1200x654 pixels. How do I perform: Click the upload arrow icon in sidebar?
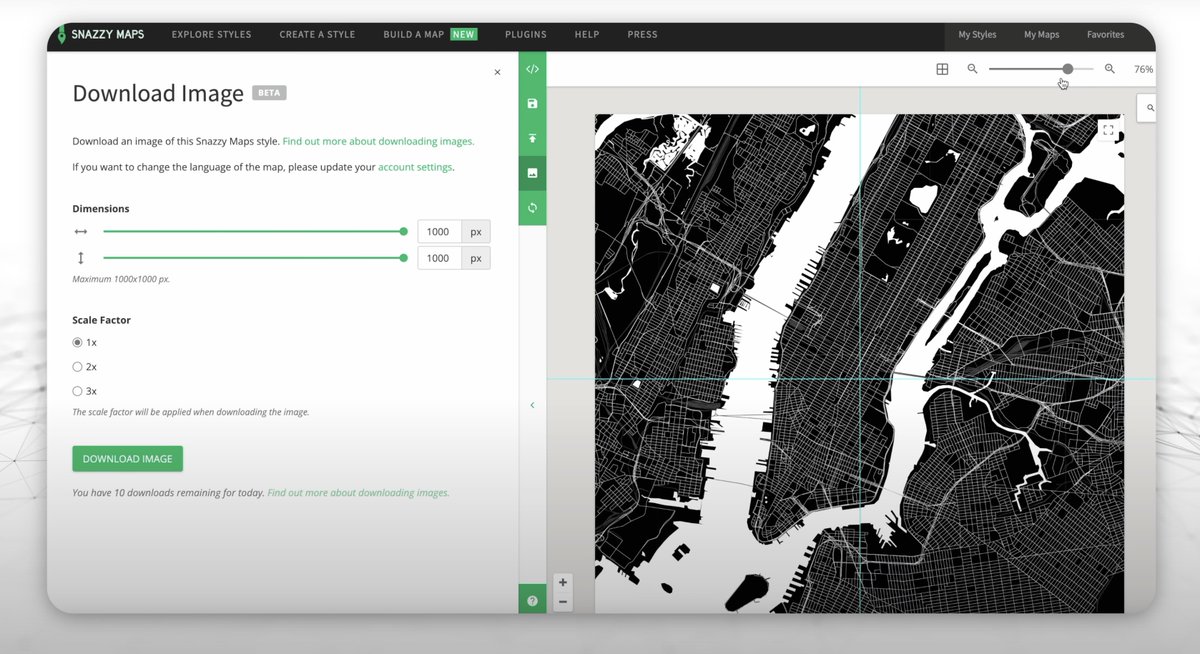pos(532,138)
